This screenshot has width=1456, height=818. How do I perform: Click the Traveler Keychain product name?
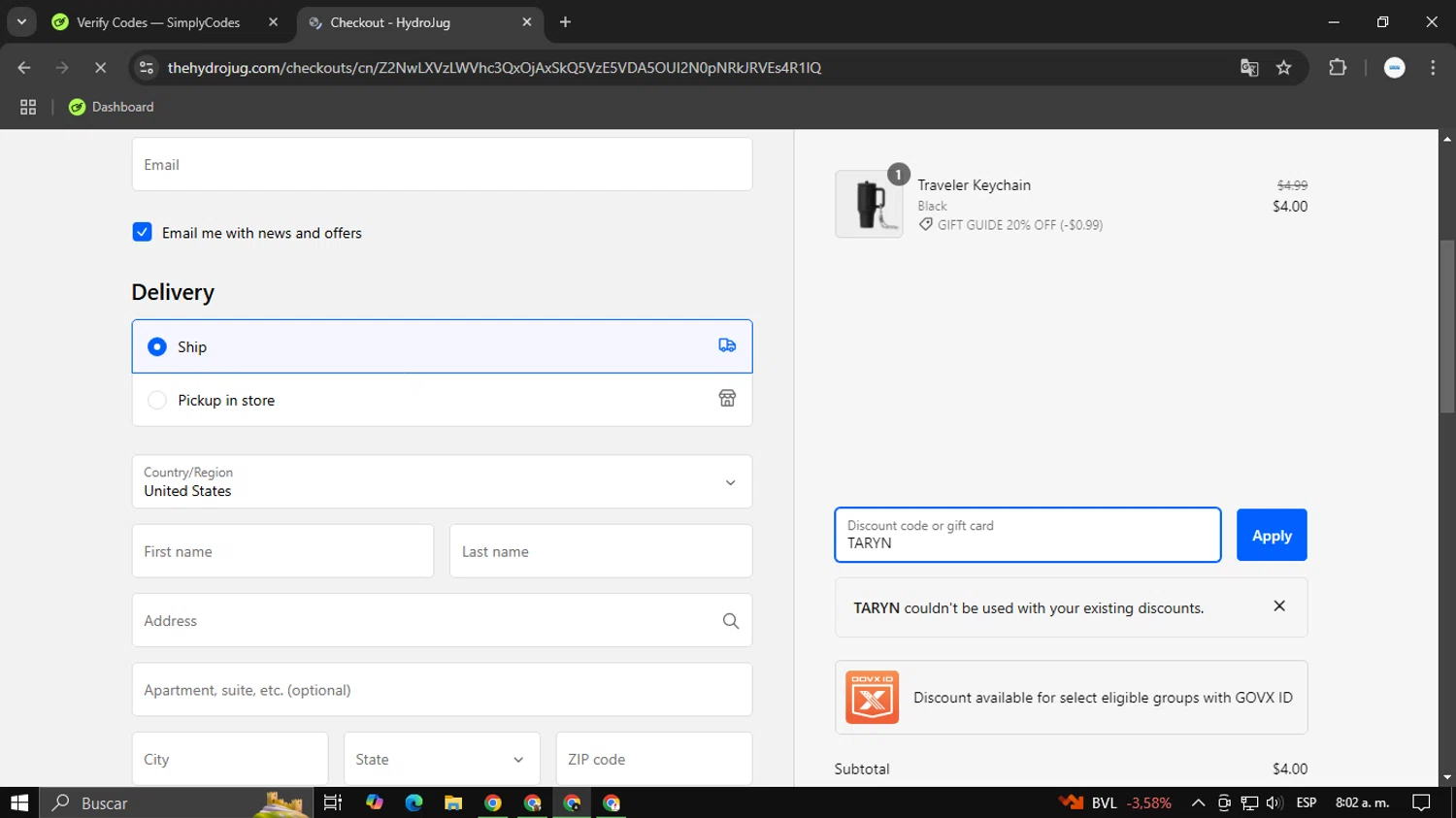click(x=974, y=185)
